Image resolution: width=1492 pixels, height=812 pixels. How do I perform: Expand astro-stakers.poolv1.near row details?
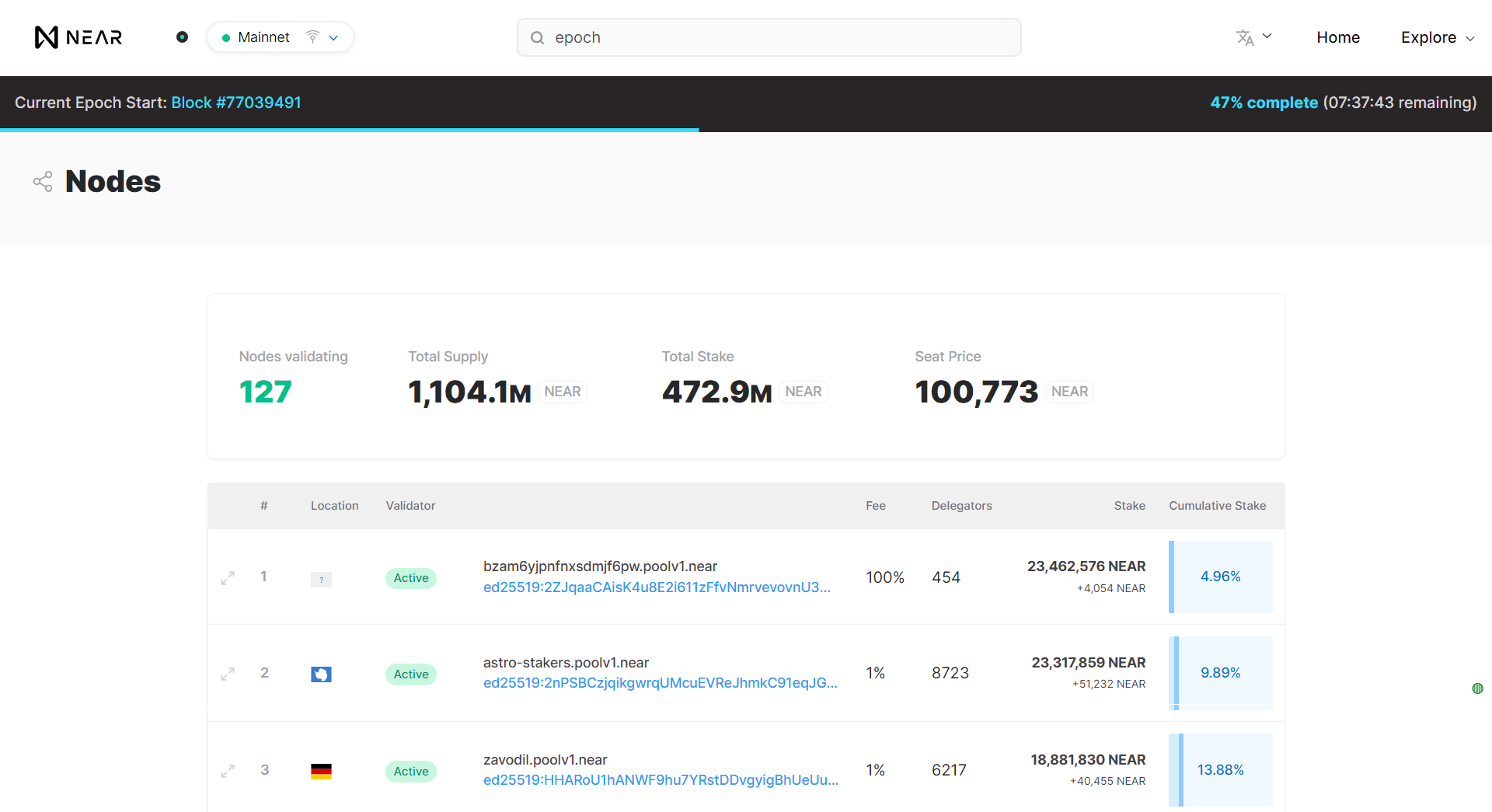228,674
